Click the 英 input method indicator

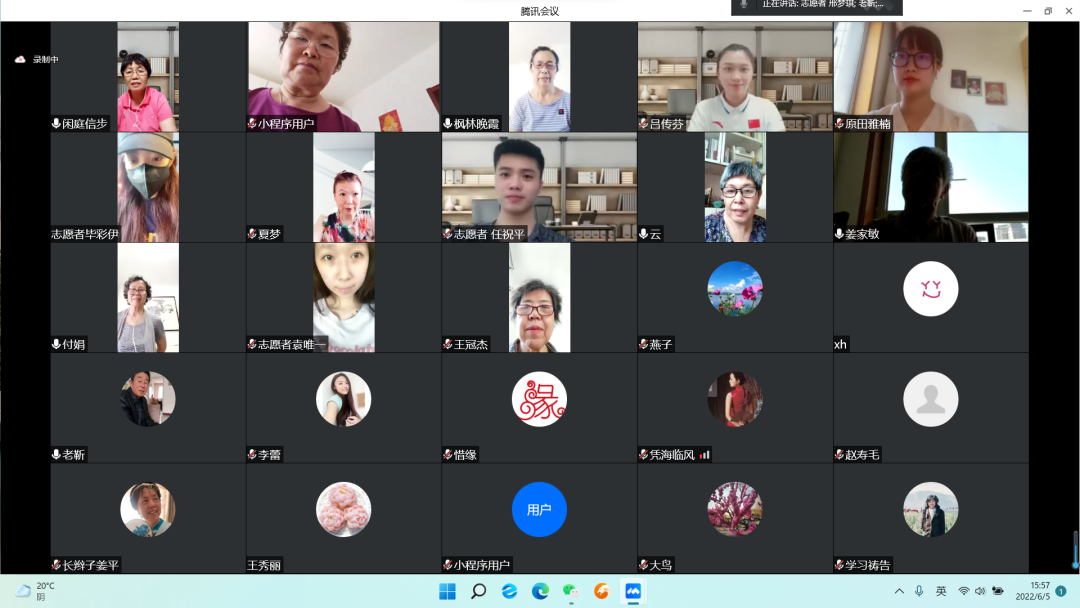pyautogui.click(x=941, y=592)
